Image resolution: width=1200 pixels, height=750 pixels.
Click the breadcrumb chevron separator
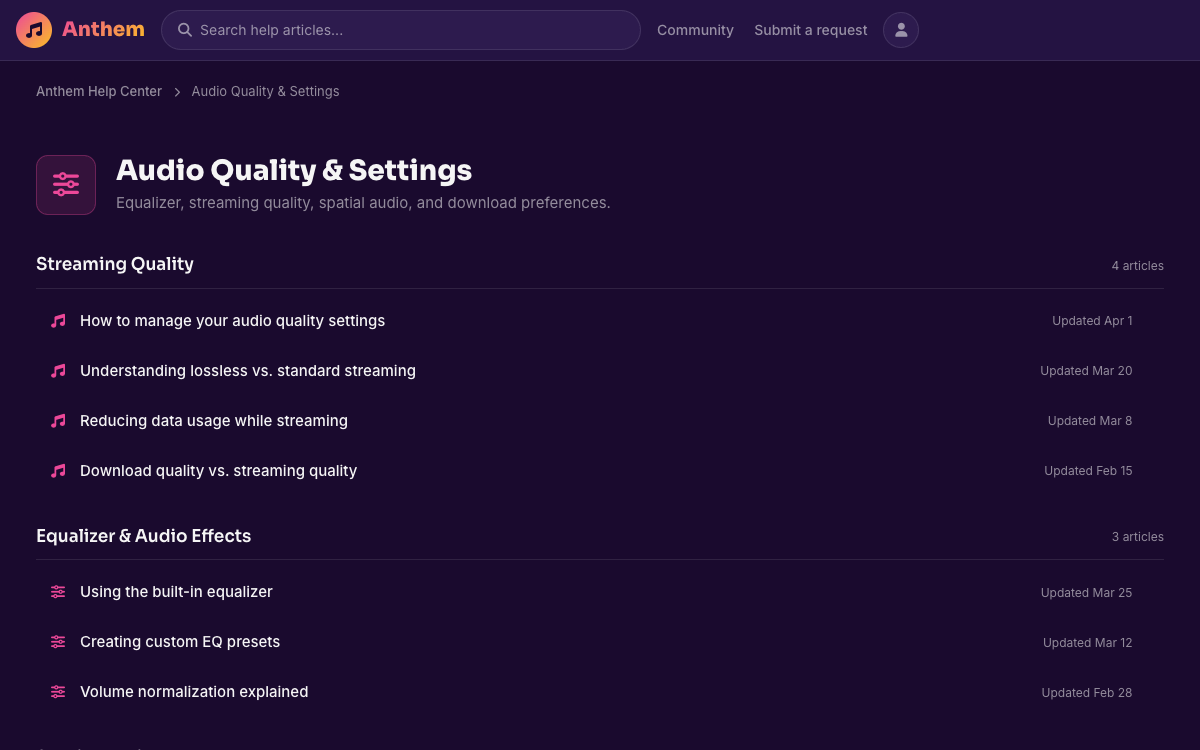click(177, 92)
